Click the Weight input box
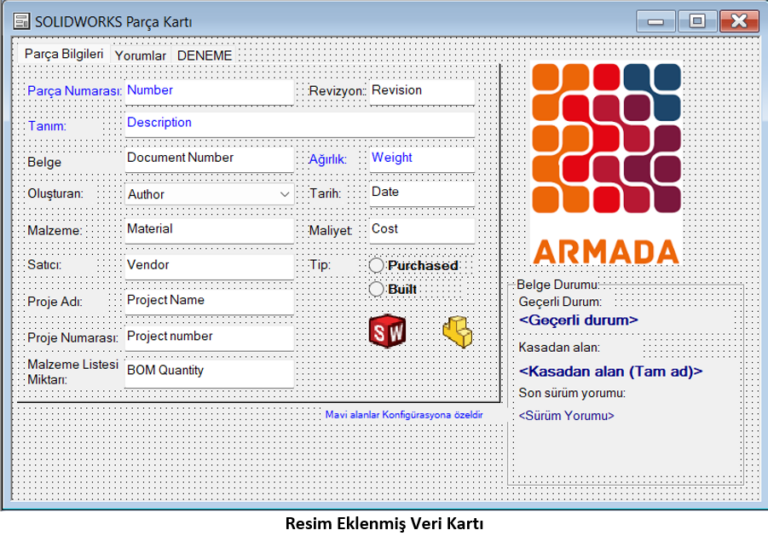This screenshot has width=768, height=536. [420, 159]
